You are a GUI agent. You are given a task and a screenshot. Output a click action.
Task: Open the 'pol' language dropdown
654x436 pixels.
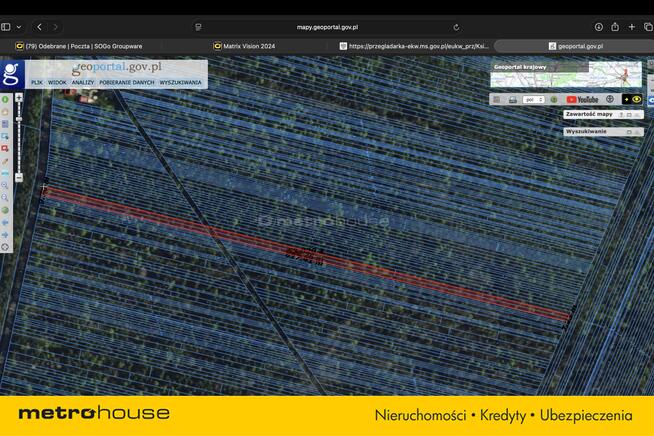coord(534,100)
